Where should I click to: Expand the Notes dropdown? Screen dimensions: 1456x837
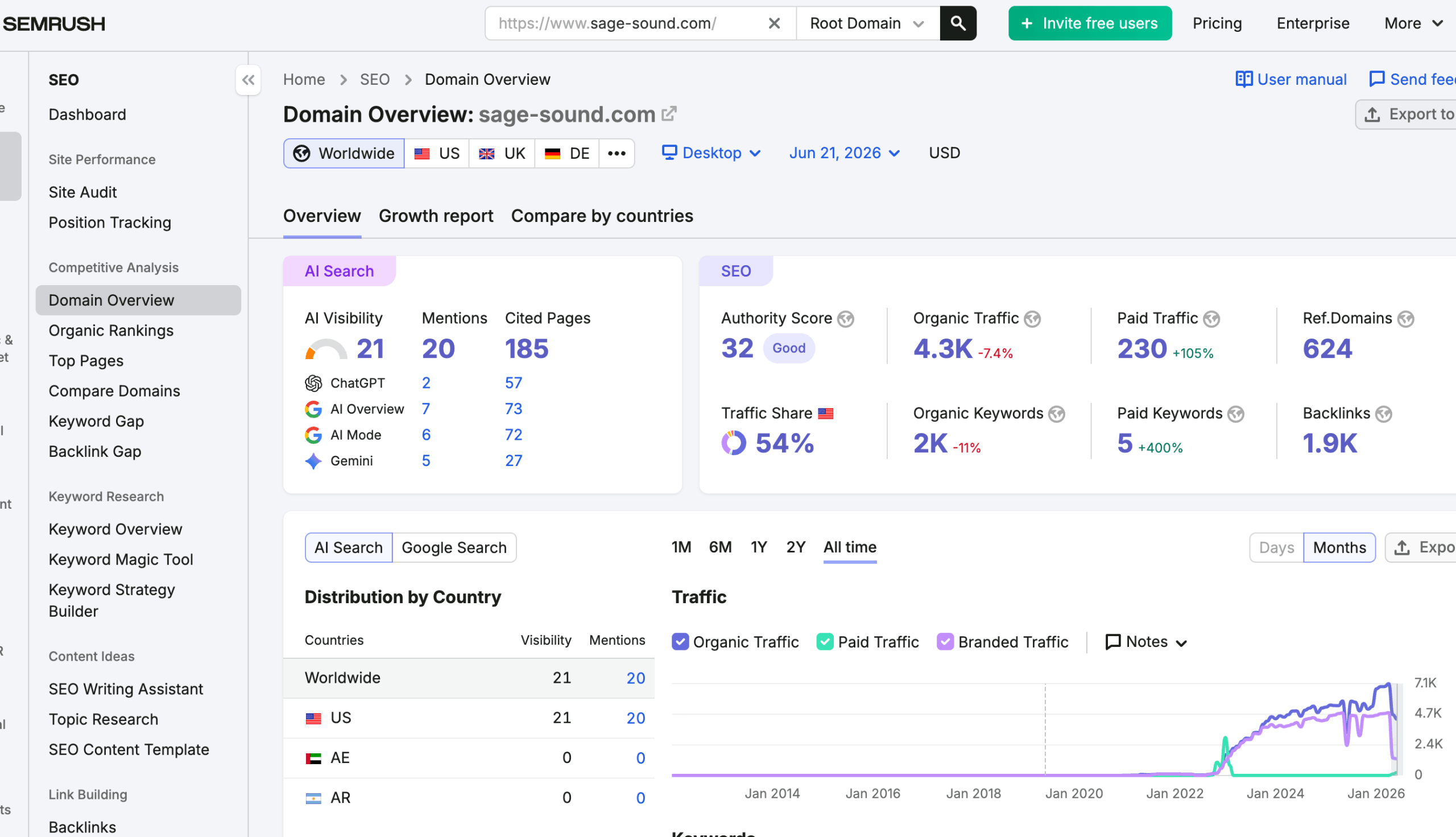coord(1146,642)
